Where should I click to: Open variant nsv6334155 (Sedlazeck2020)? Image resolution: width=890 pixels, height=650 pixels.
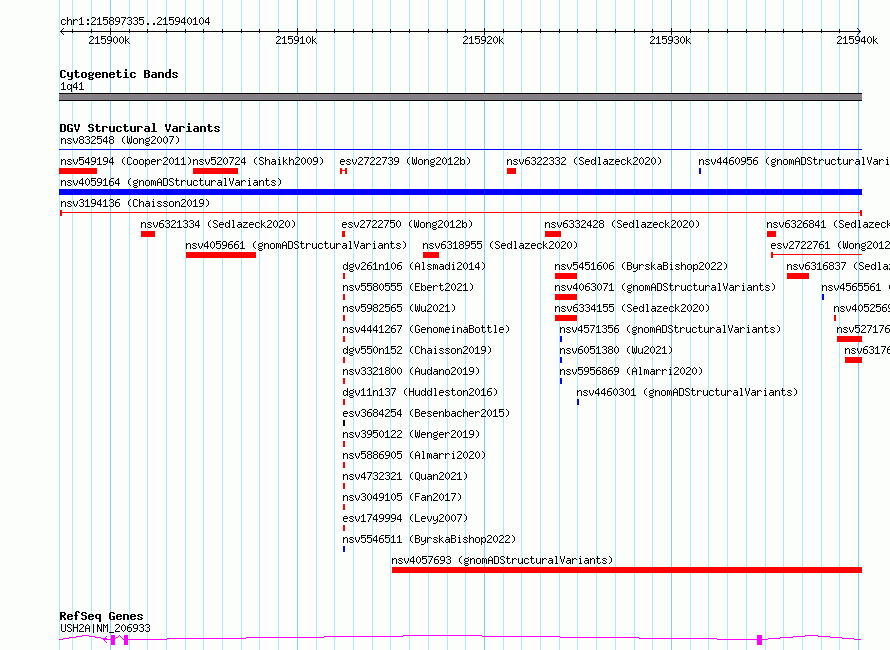(632, 308)
